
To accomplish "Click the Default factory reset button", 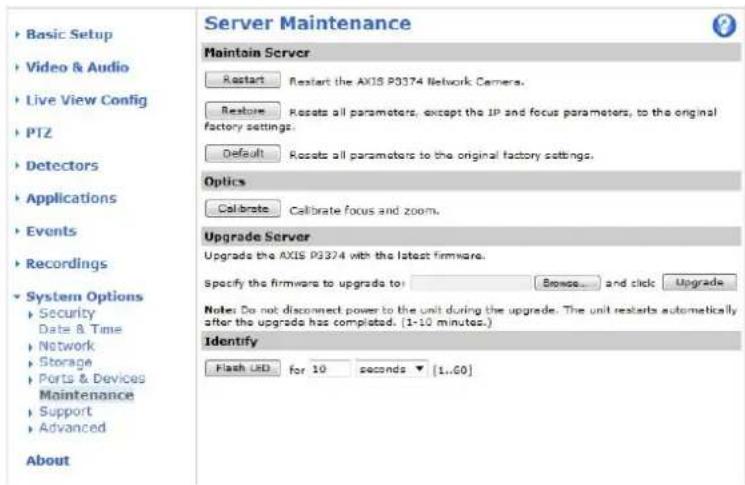I will (x=243, y=154).
